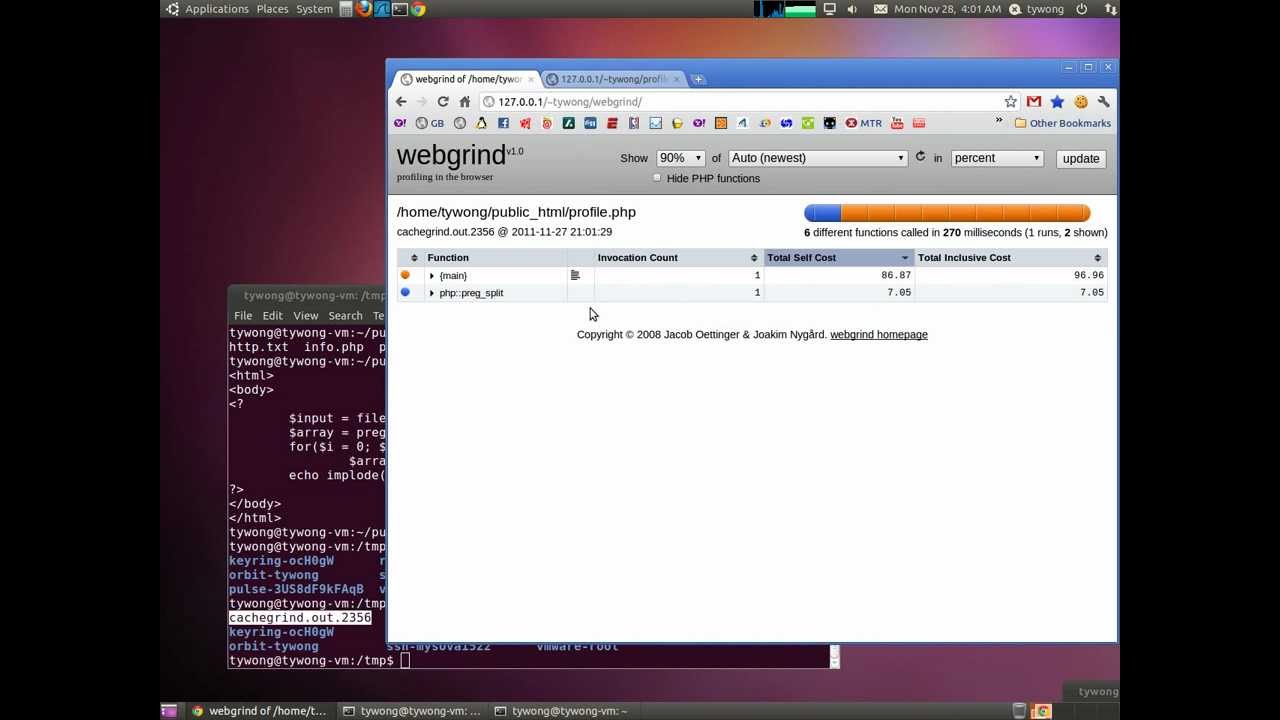This screenshot has width=1280, height=720.
Task: Open a new browser tab
Action: [698, 79]
